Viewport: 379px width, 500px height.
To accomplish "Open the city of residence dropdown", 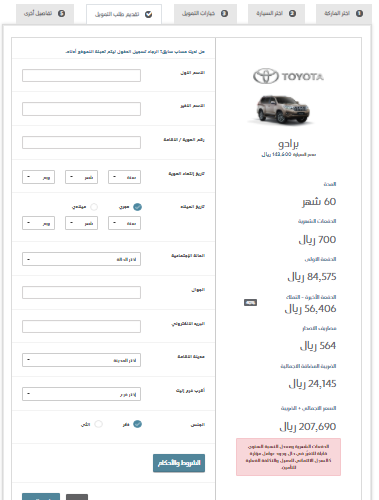I will pyautogui.click(x=81, y=360).
